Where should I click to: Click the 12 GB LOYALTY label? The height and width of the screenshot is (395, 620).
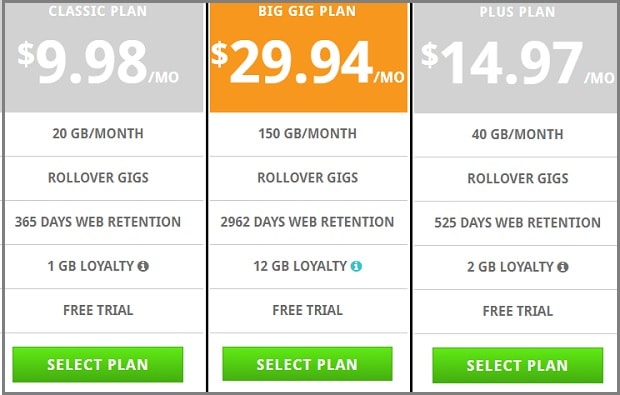[300, 266]
